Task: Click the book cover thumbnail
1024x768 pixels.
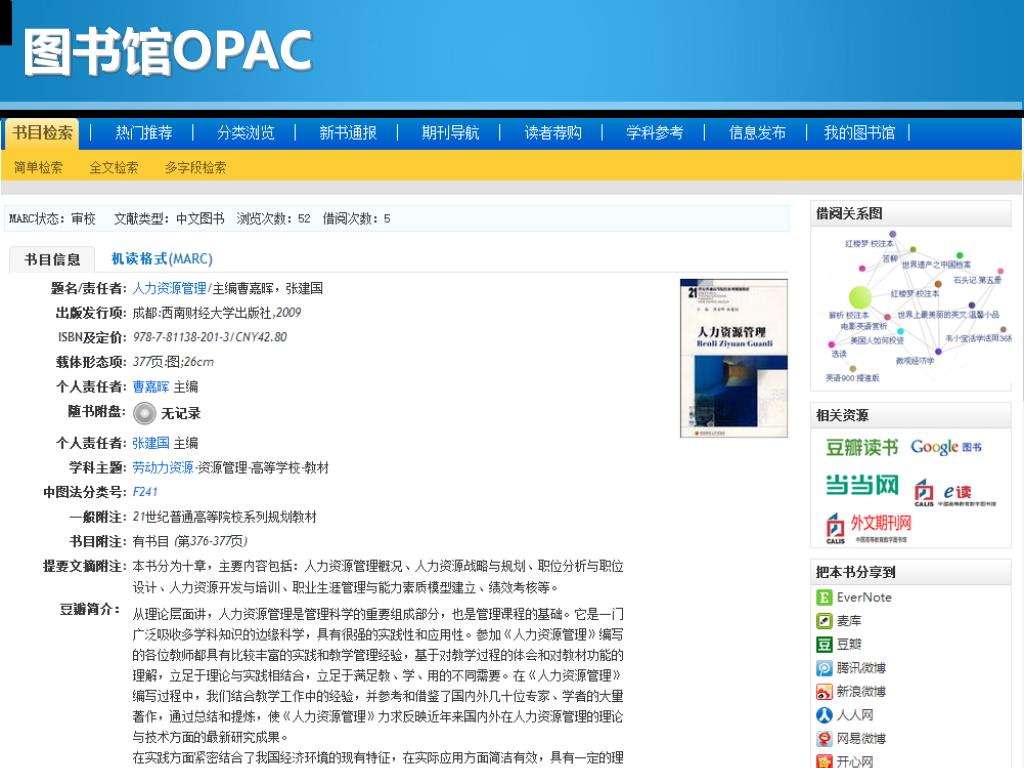Action: [x=733, y=358]
